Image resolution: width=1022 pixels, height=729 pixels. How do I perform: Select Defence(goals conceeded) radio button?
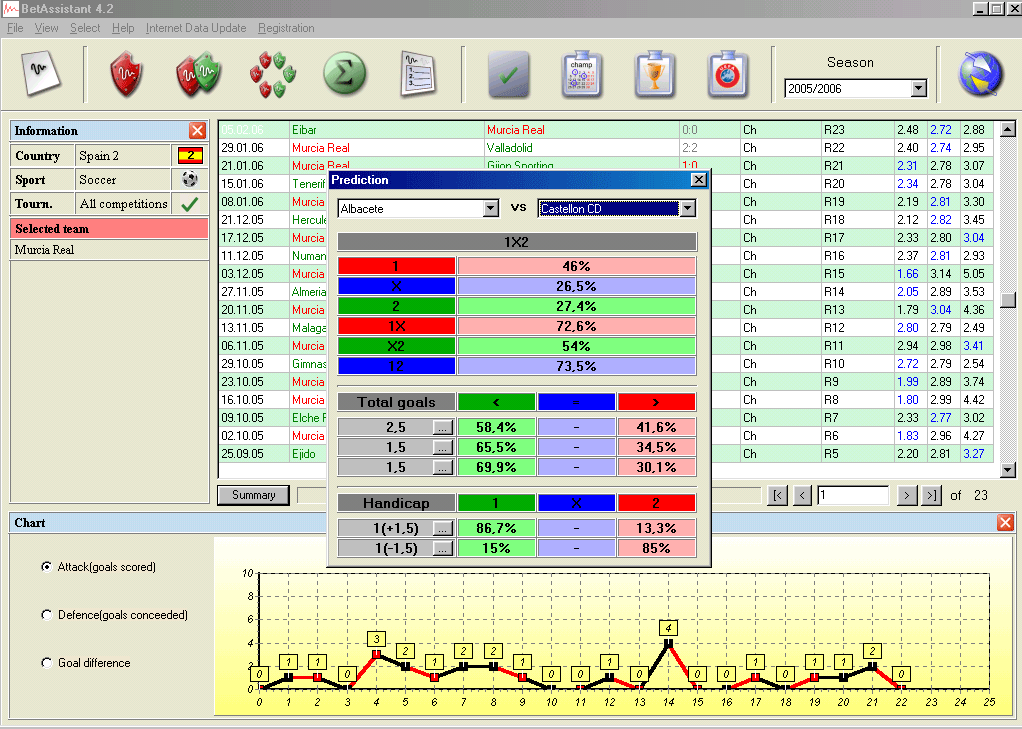pos(47,615)
